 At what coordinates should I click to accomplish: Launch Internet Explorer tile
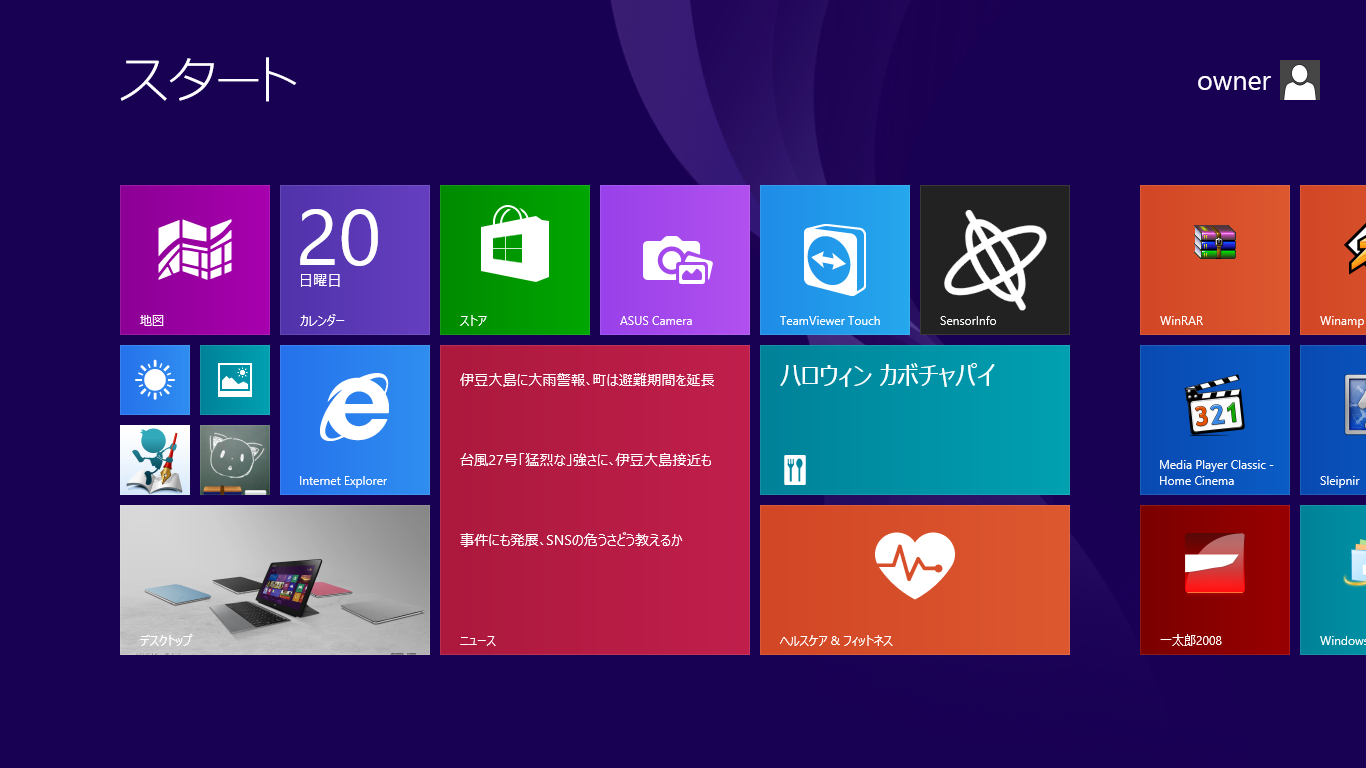355,420
